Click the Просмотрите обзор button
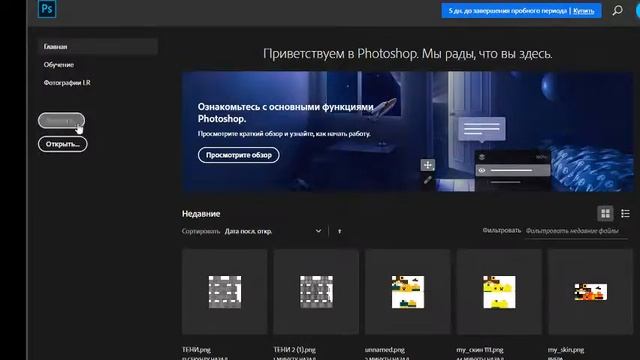 pyautogui.click(x=239, y=155)
